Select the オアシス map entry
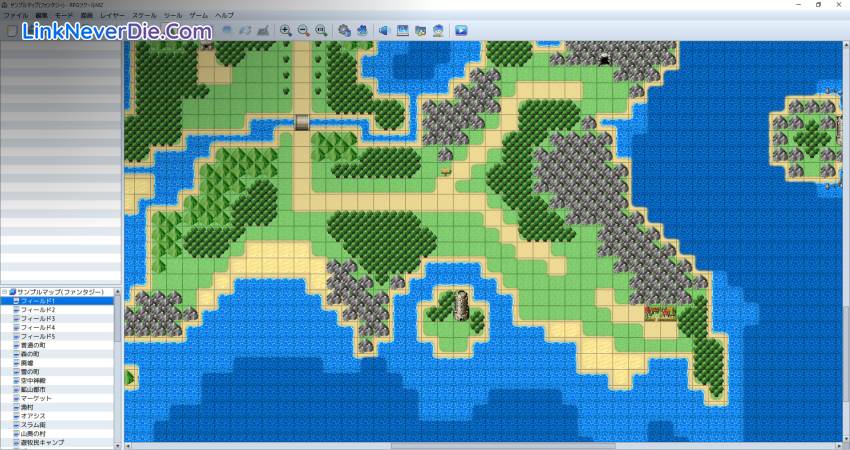The width and height of the screenshot is (850, 450). 35,416
